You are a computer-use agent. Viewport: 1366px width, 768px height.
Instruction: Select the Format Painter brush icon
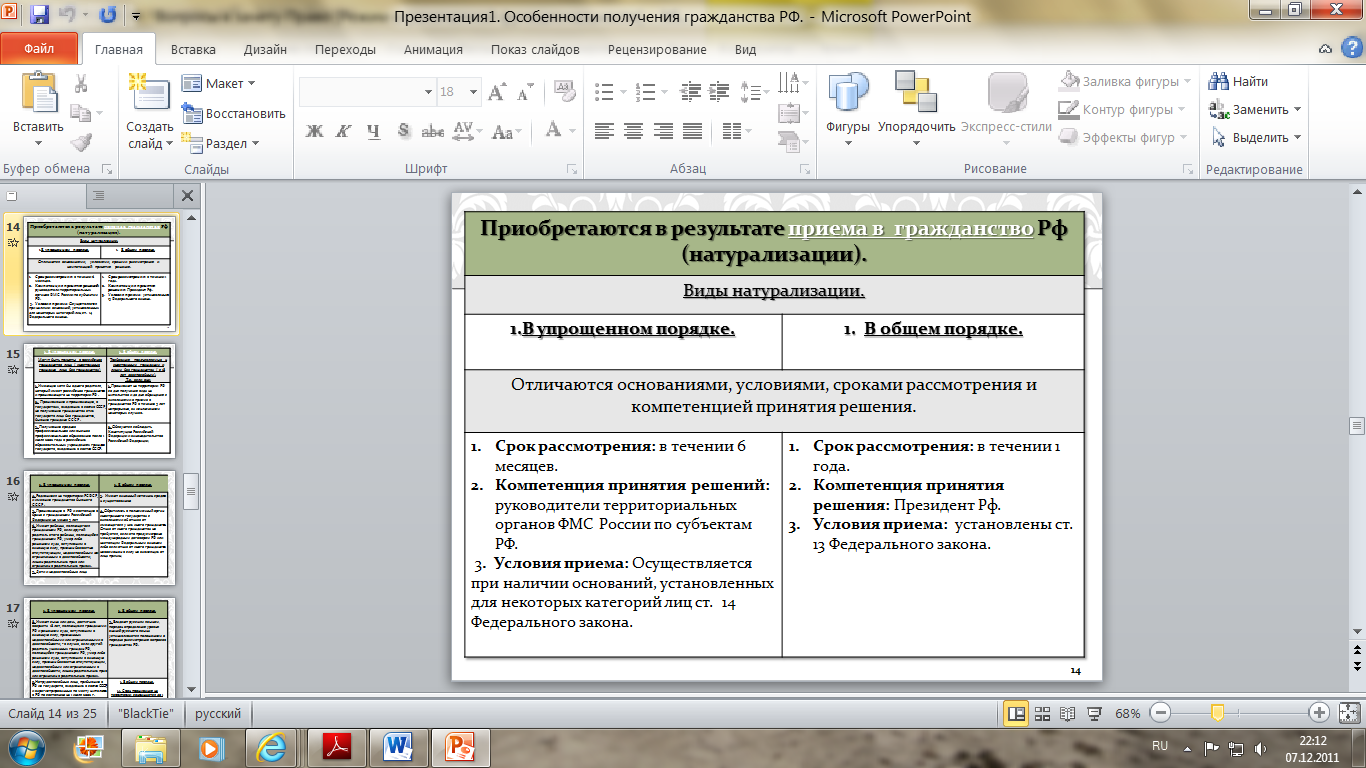click(x=82, y=142)
